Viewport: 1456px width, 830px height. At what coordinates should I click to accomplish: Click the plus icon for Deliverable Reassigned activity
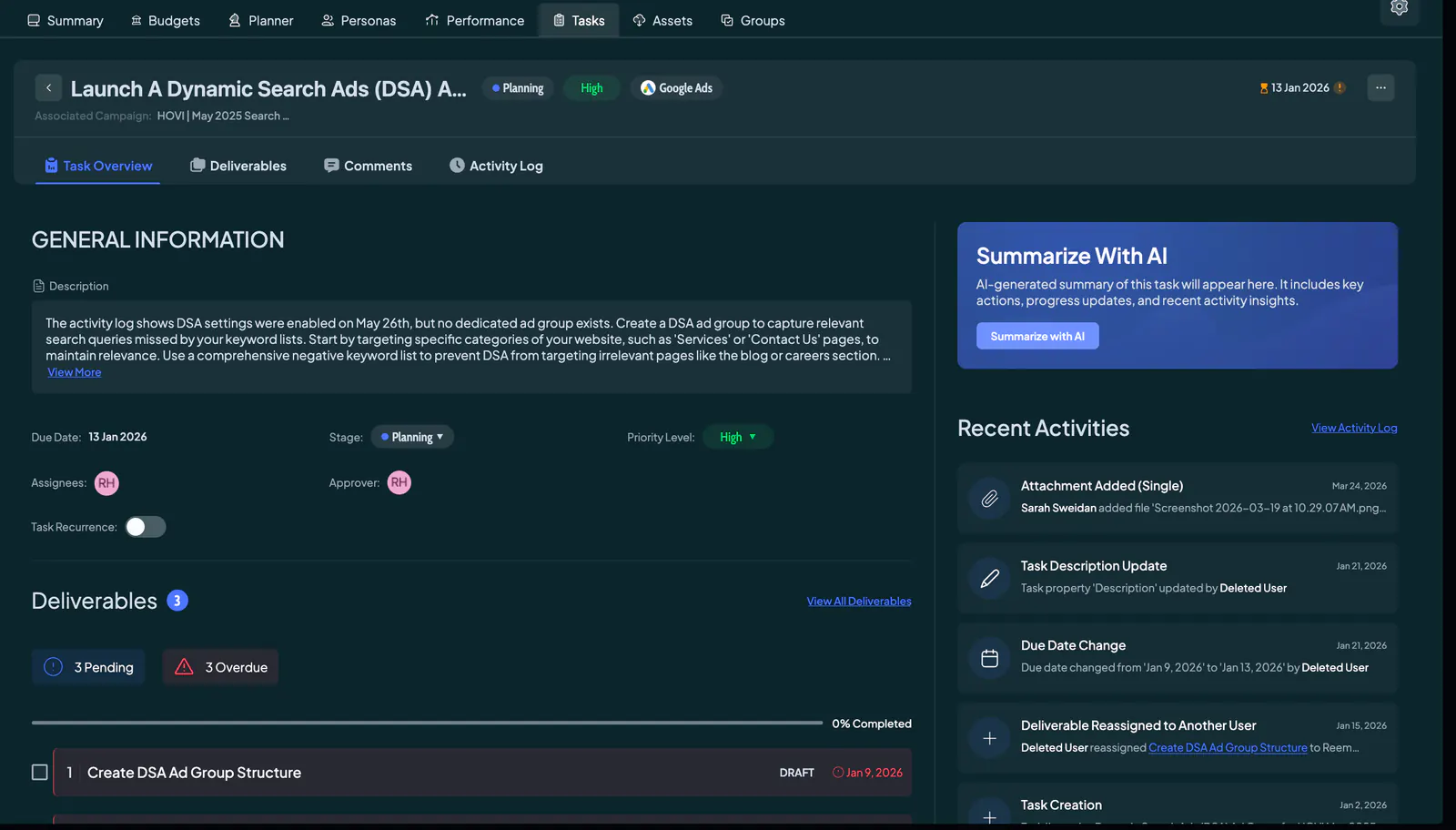click(x=989, y=738)
